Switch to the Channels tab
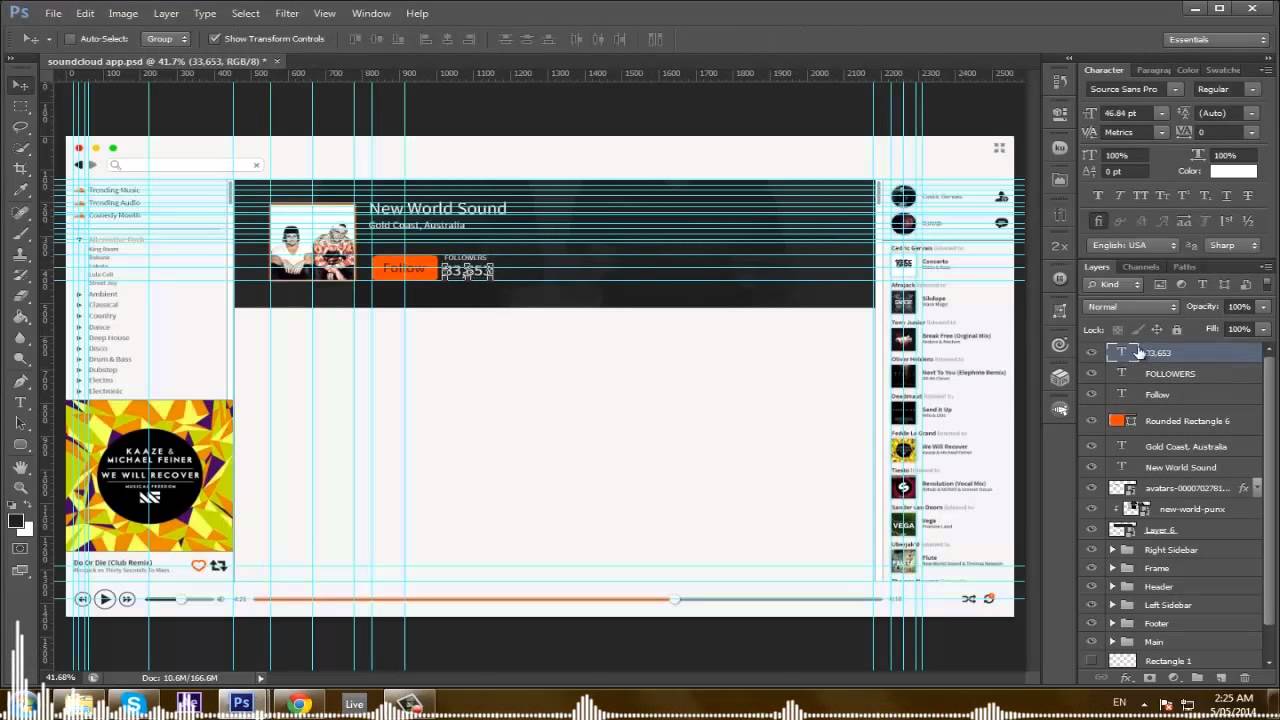 pyautogui.click(x=1140, y=267)
